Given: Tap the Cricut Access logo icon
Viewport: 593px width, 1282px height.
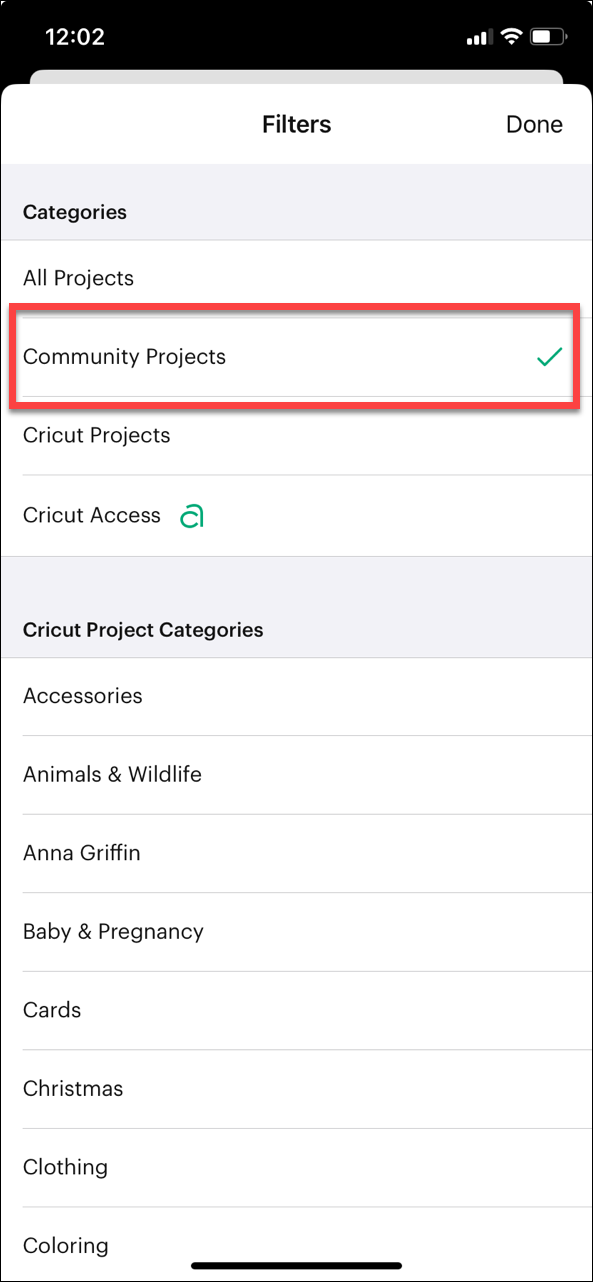Looking at the screenshot, I should coord(191,515).
